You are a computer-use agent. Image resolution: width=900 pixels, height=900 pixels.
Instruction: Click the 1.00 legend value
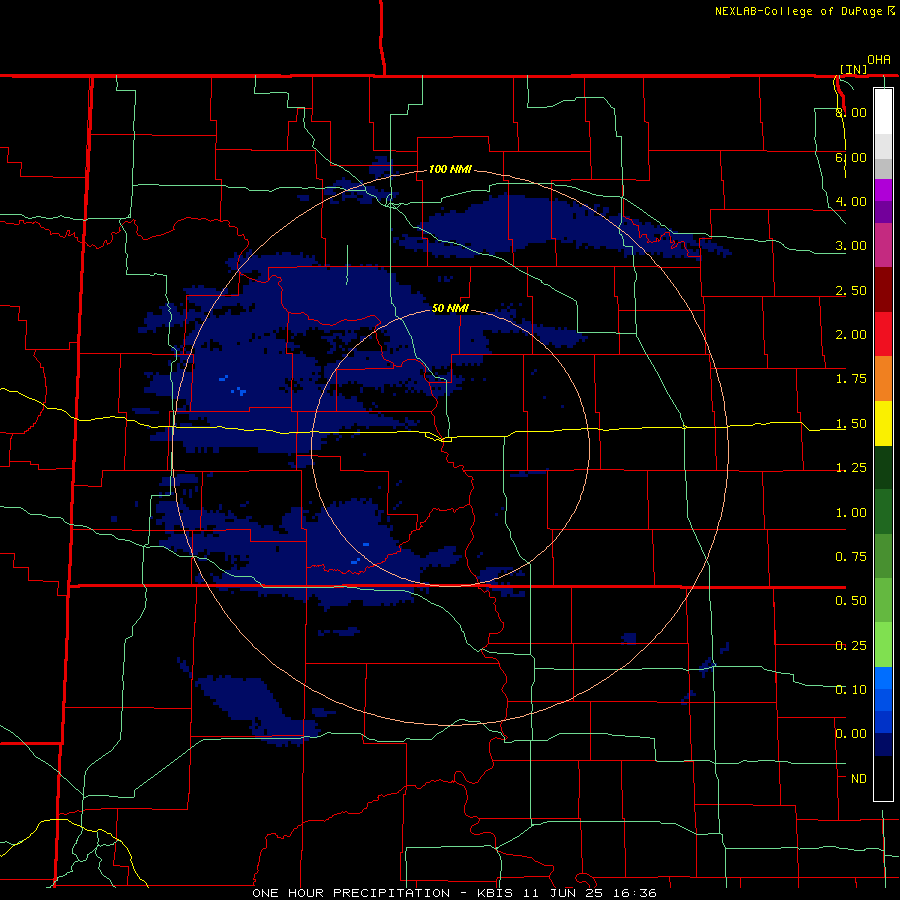pyautogui.click(x=851, y=513)
